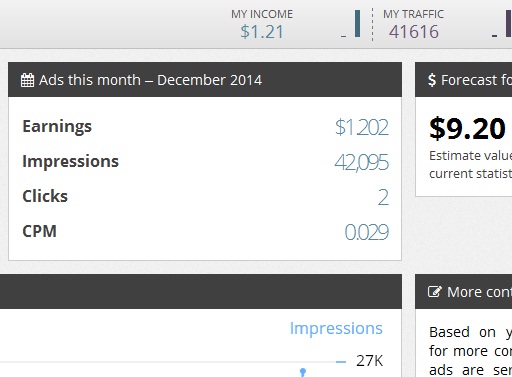Click the Forecast panel header
The height and width of the screenshot is (377, 512).
coord(463,80)
